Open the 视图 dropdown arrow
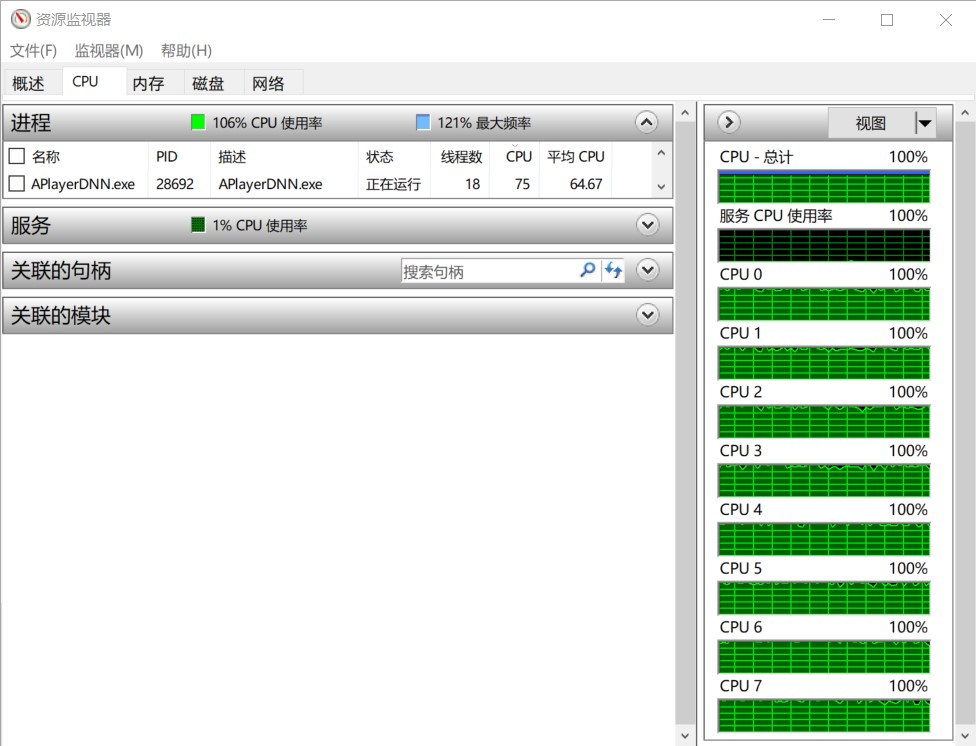This screenshot has height=746, width=976. [x=924, y=123]
